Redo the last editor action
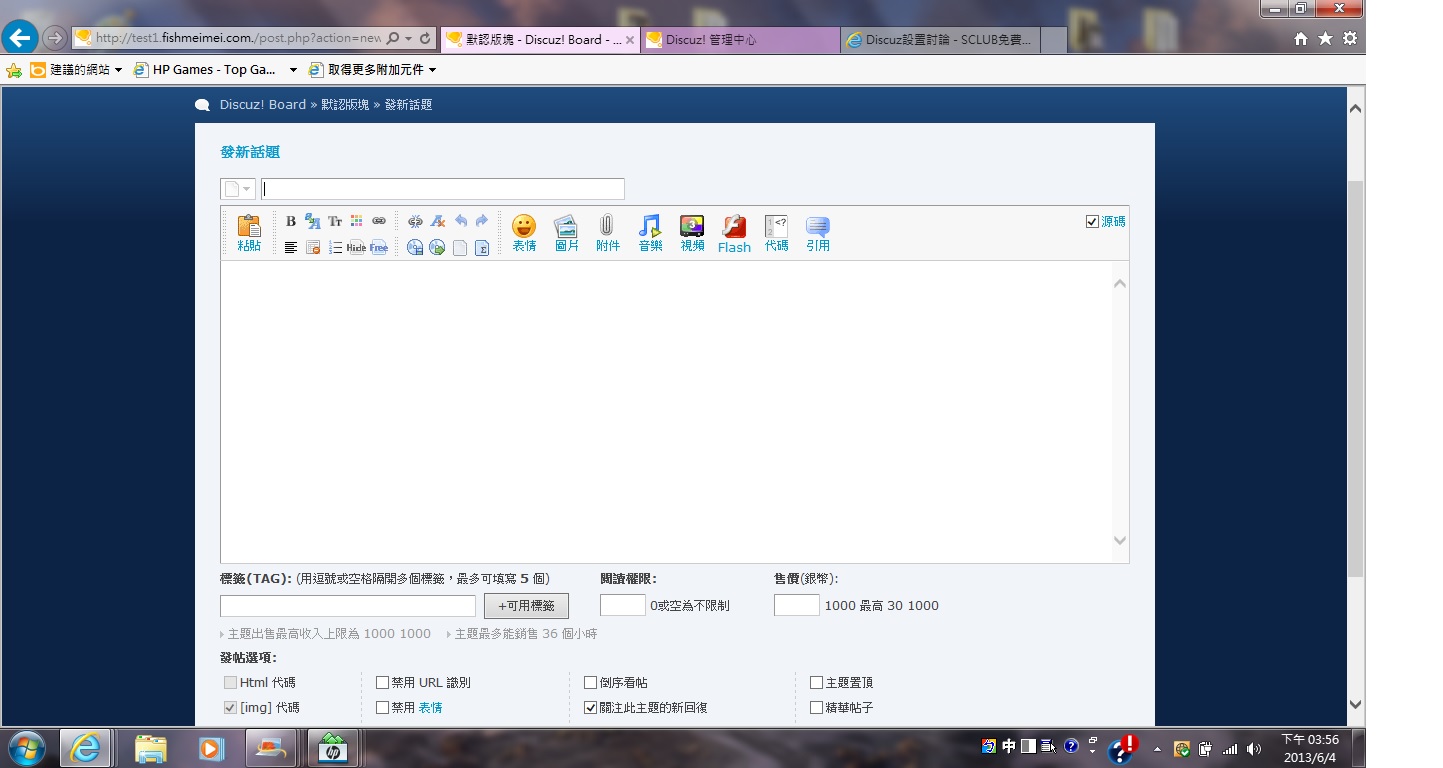This screenshot has width=1443, height=768. (x=482, y=221)
